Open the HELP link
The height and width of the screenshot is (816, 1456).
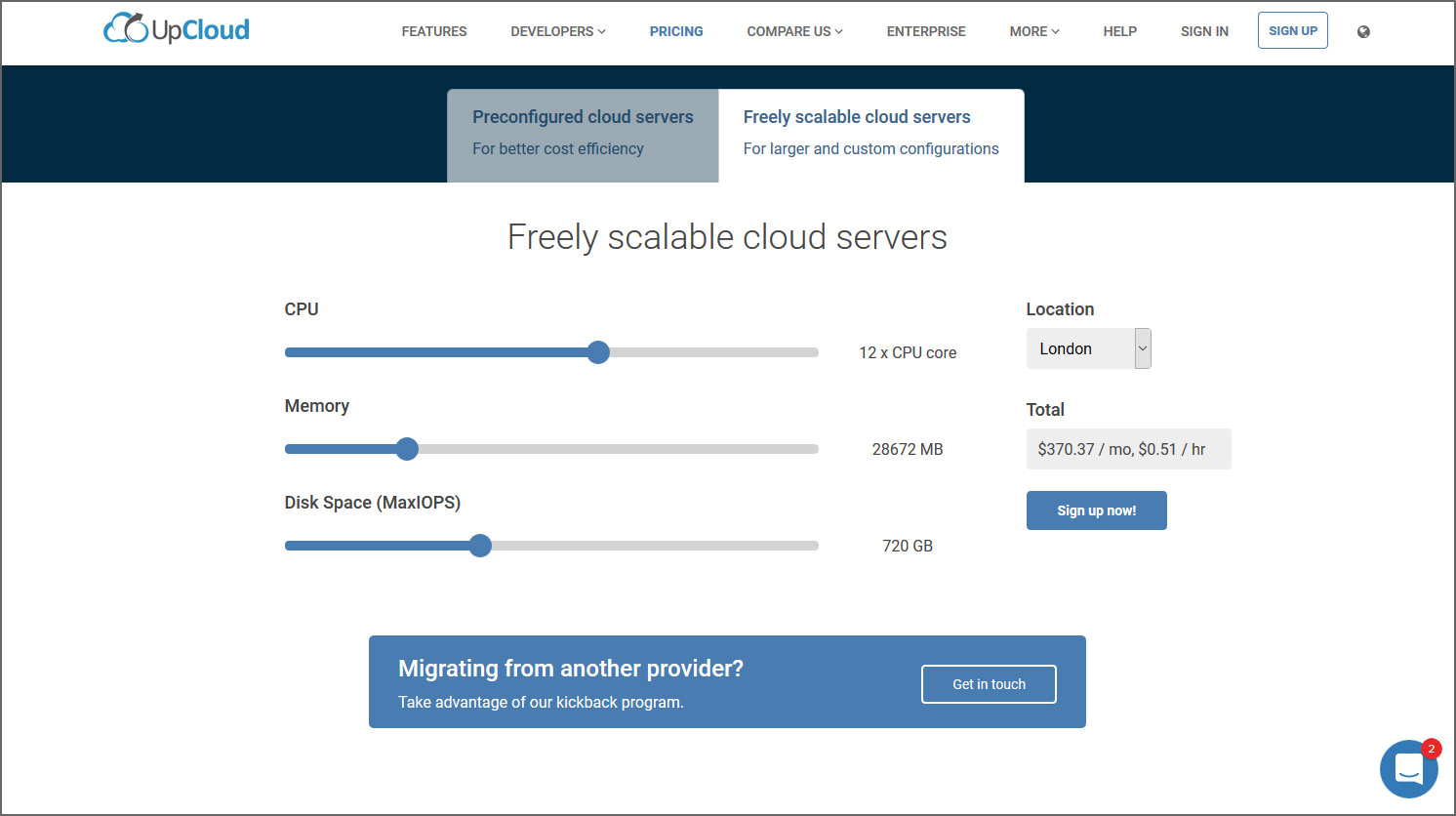[1119, 31]
